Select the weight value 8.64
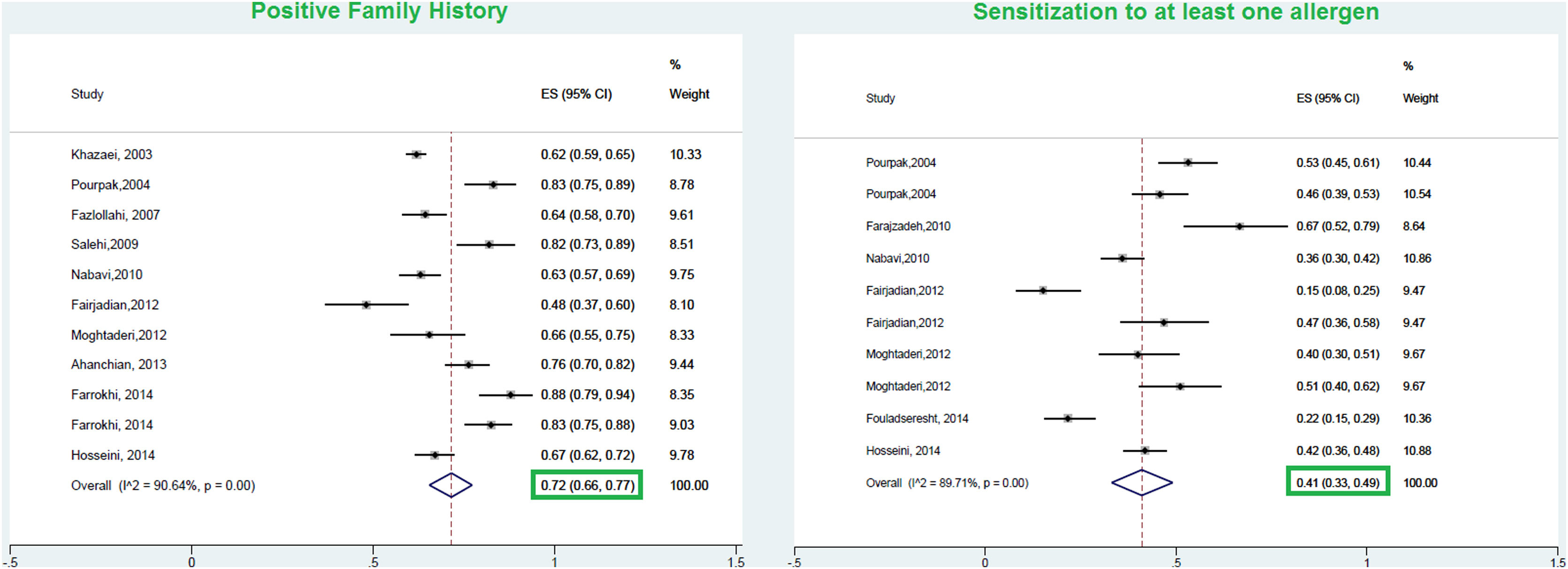The height and width of the screenshot is (569, 1568). (x=1414, y=226)
